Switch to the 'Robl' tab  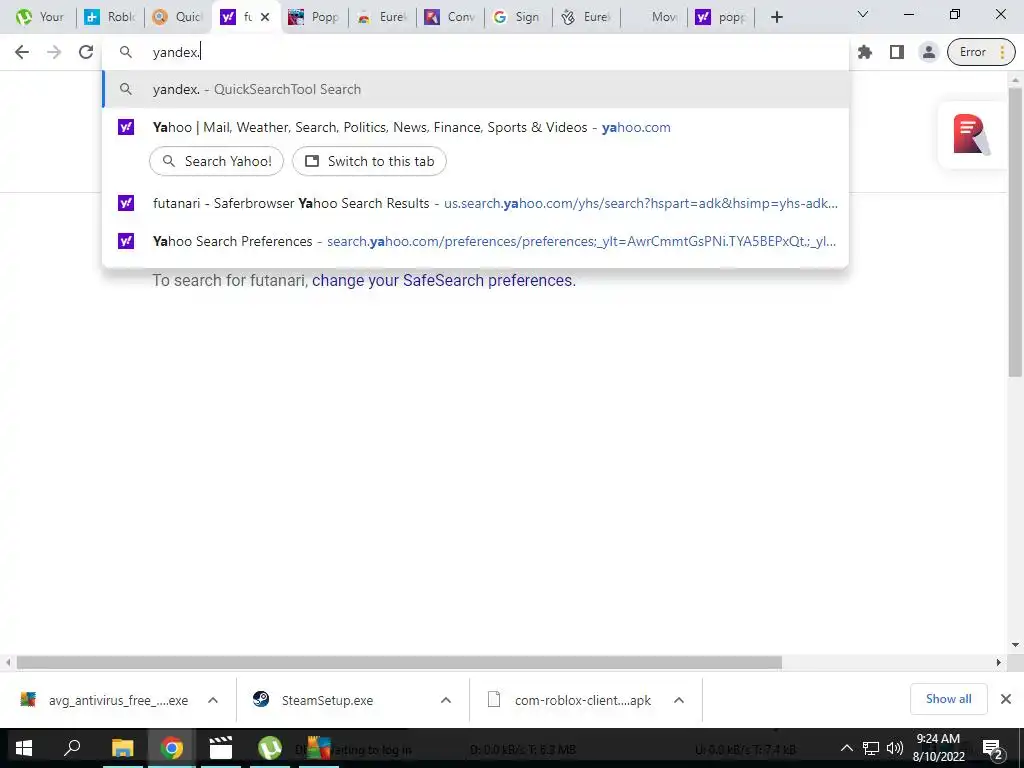pos(110,17)
